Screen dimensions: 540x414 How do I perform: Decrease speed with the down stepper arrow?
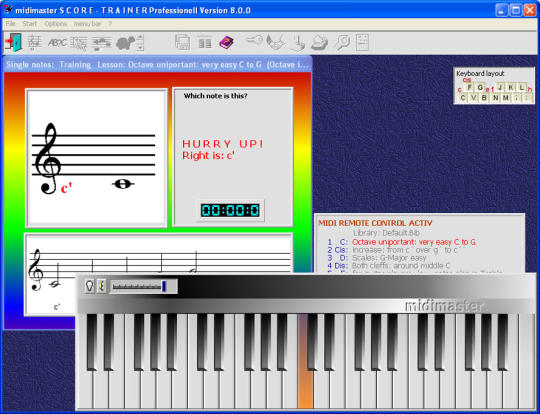coord(140,48)
